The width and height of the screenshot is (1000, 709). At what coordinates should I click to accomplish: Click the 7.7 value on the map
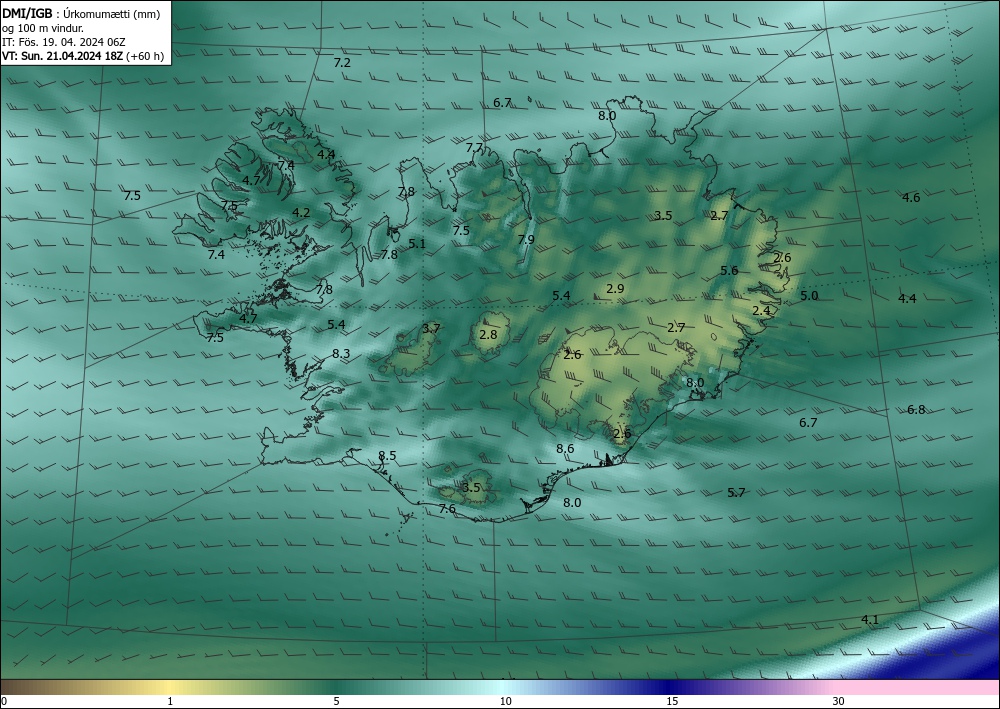(x=474, y=148)
